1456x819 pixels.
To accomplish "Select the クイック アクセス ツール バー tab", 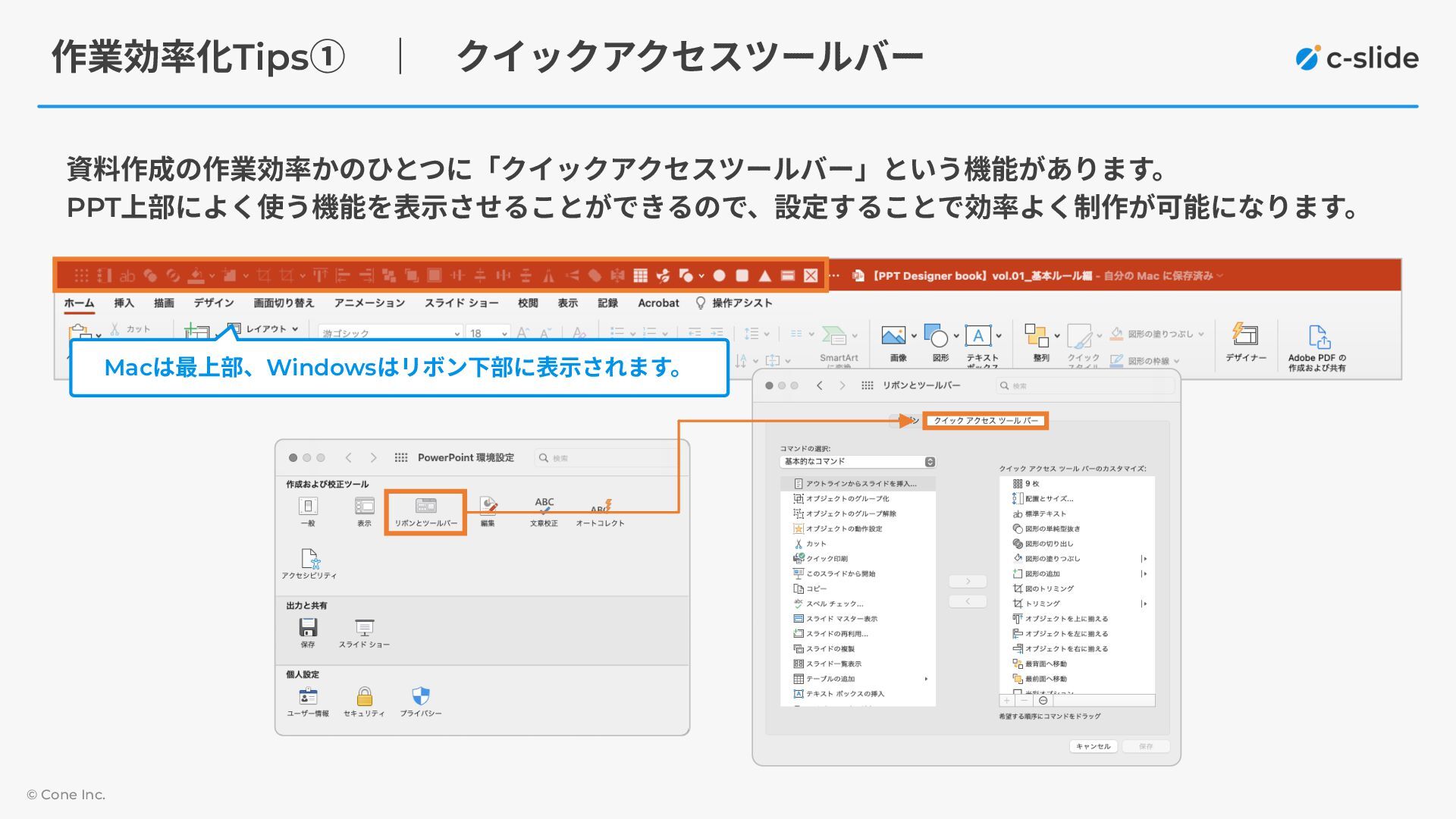I will 985,421.
